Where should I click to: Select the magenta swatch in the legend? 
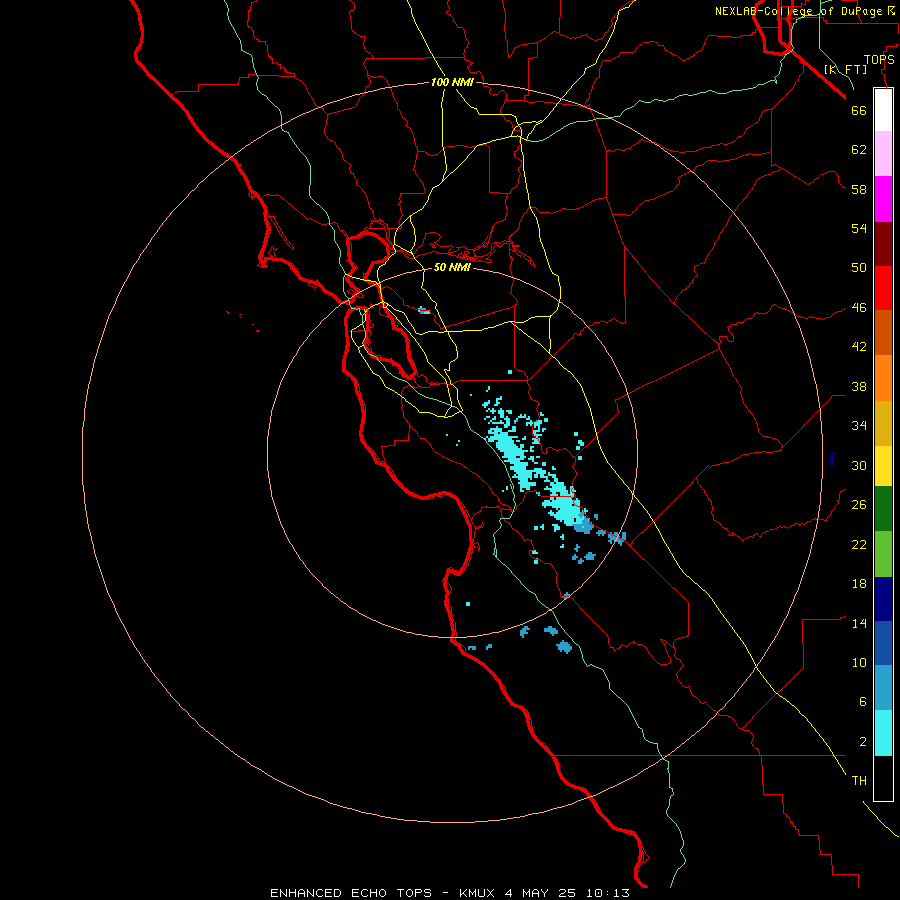(883, 199)
